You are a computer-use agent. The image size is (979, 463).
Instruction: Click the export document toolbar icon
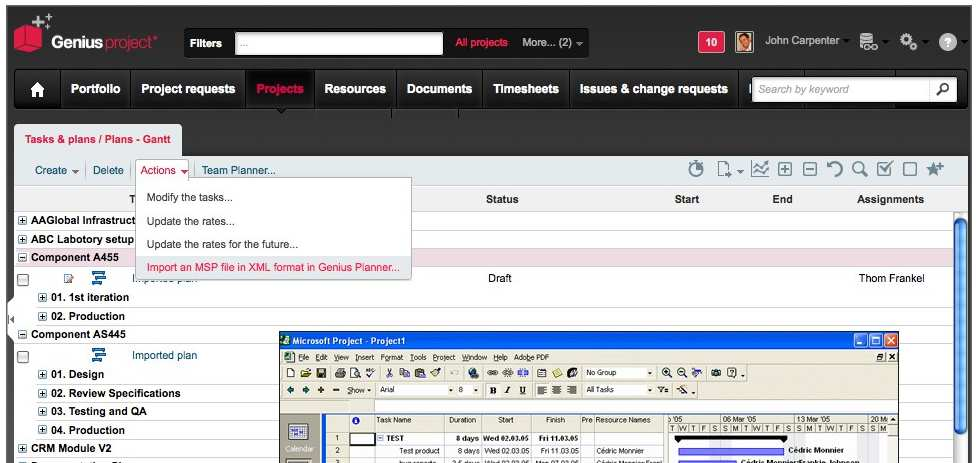(x=725, y=169)
